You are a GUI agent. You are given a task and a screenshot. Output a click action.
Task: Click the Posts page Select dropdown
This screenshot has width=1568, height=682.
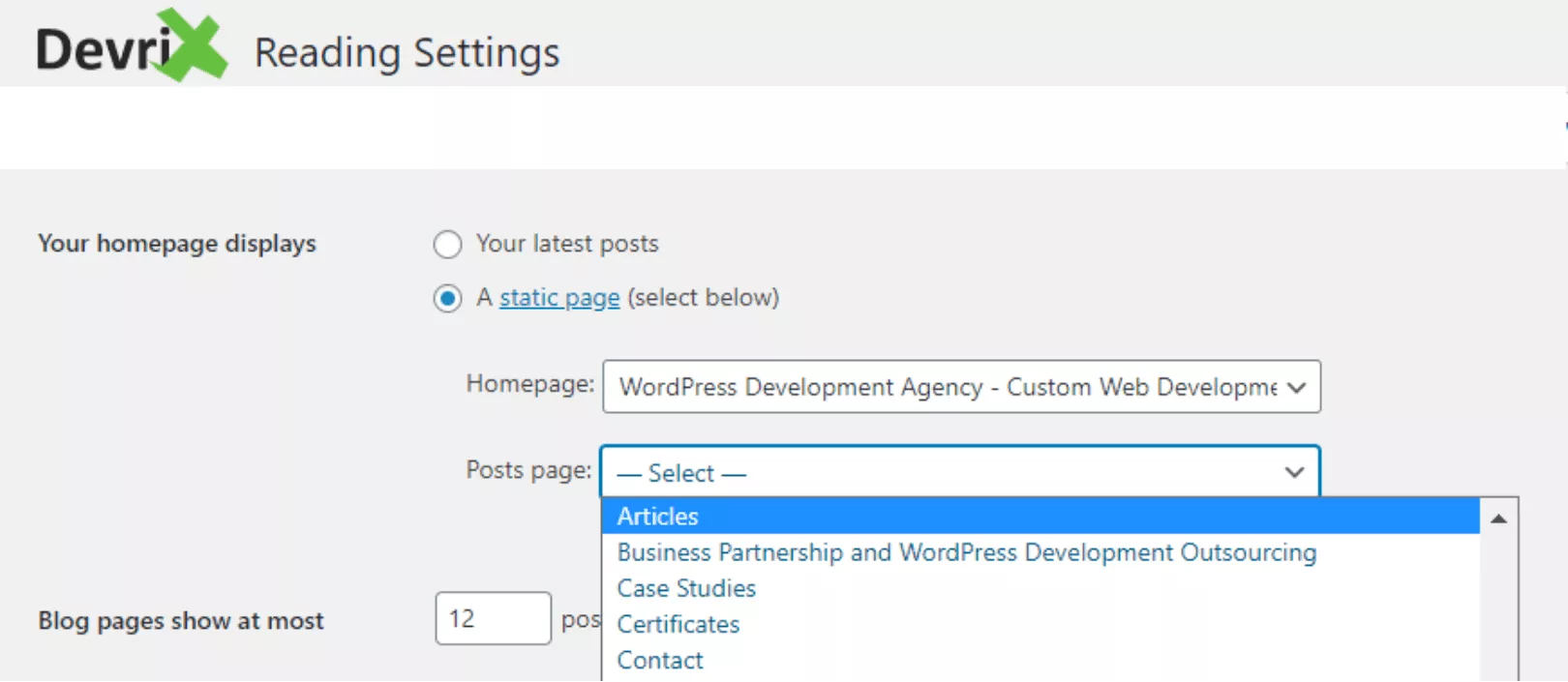point(960,472)
